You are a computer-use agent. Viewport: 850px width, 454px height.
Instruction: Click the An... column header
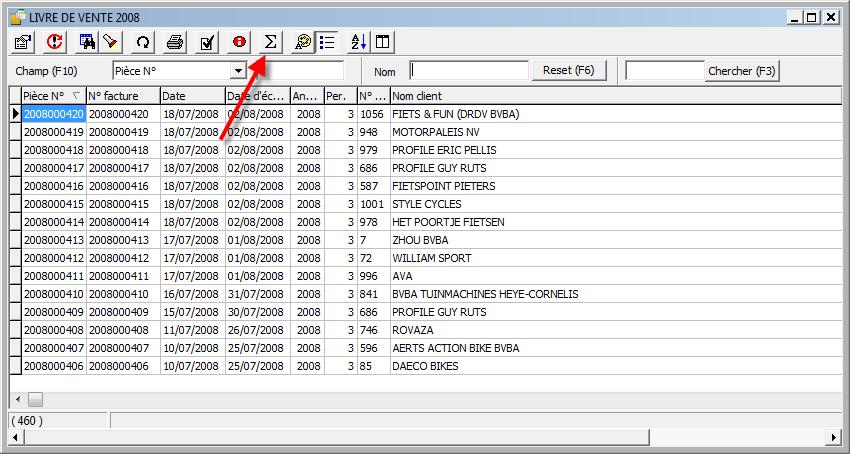tap(307, 96)
